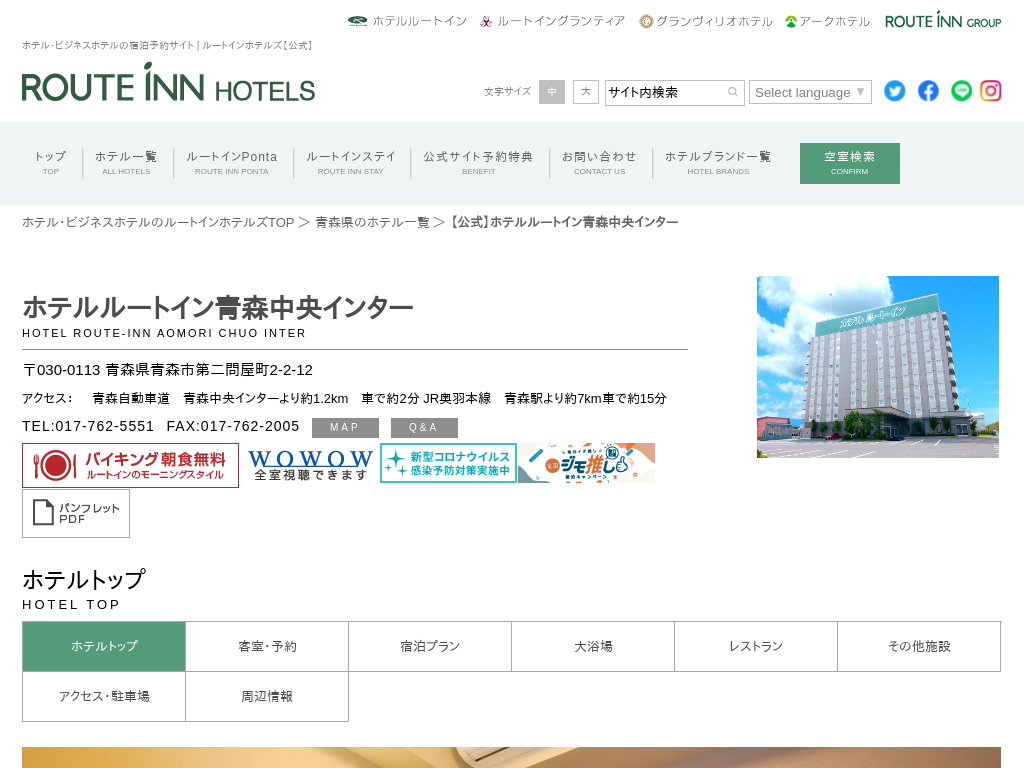The width and height of the screenshot is (1024, 768).
Task: Click the MAP button
Action: [345, 428]
